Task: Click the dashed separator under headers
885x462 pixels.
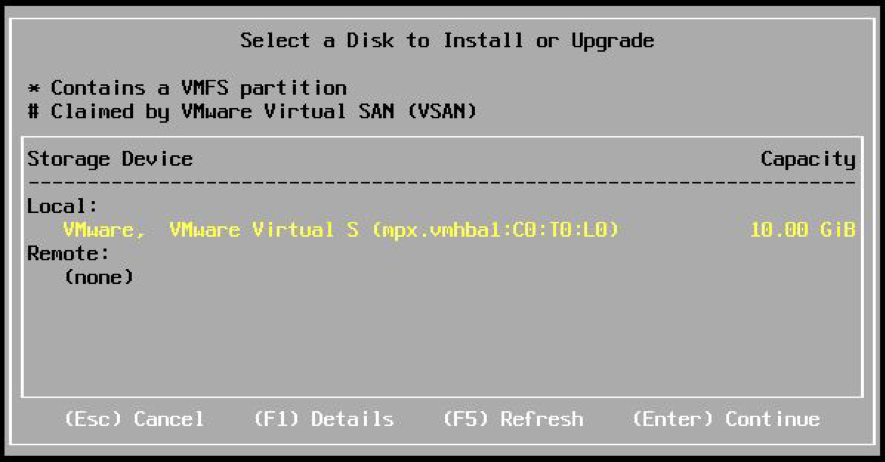Action: 440,183
